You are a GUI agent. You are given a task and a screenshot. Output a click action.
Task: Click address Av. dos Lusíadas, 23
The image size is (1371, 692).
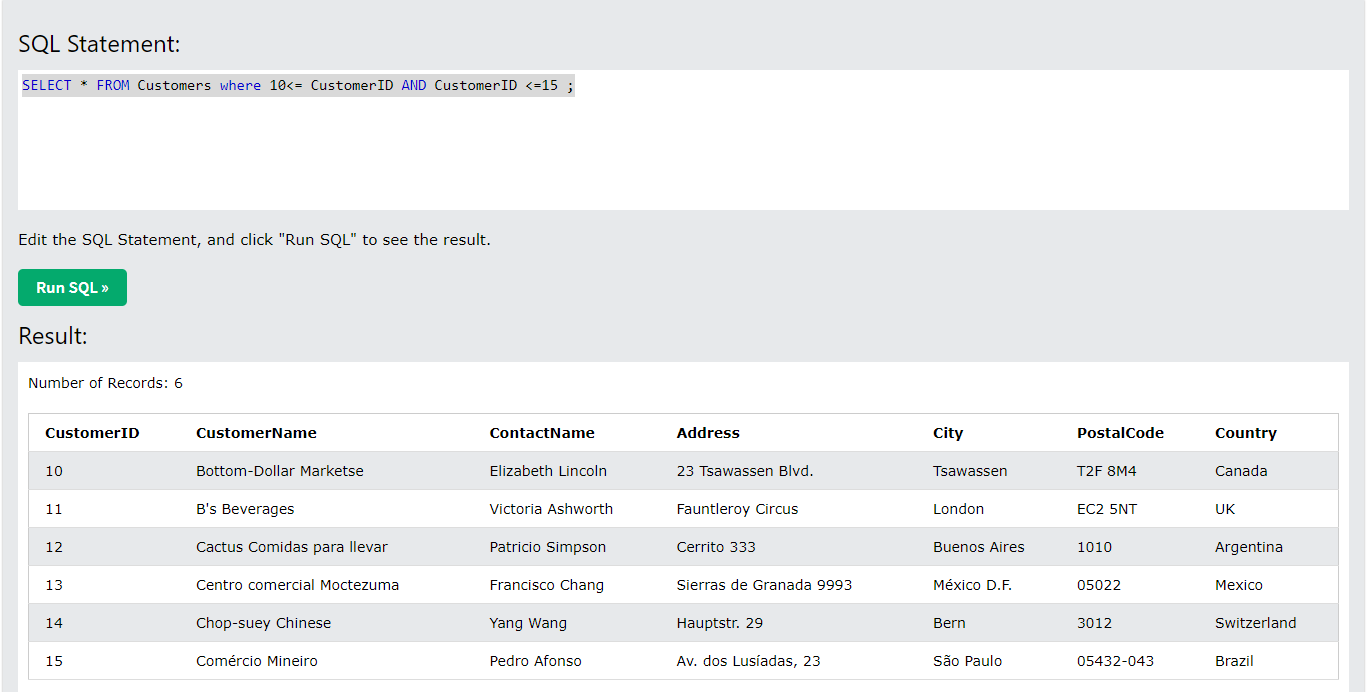tap(748, 661)
